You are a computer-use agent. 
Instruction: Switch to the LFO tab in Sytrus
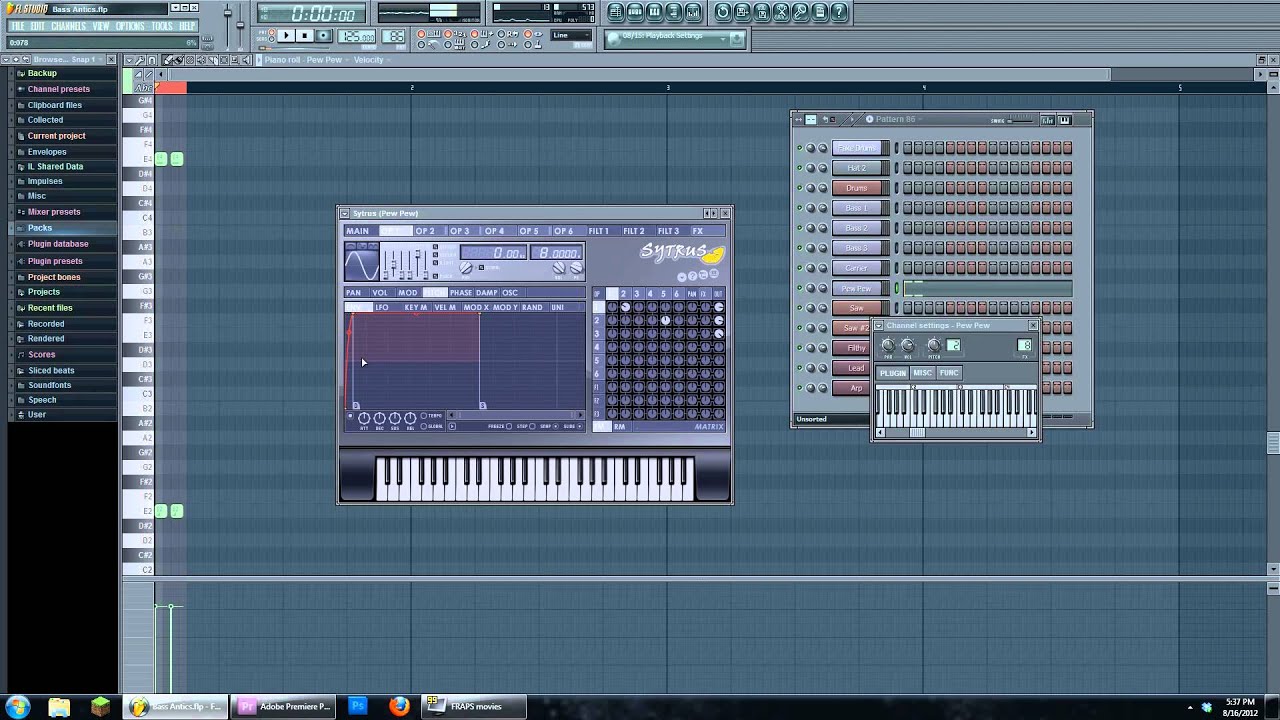(382, 307)
